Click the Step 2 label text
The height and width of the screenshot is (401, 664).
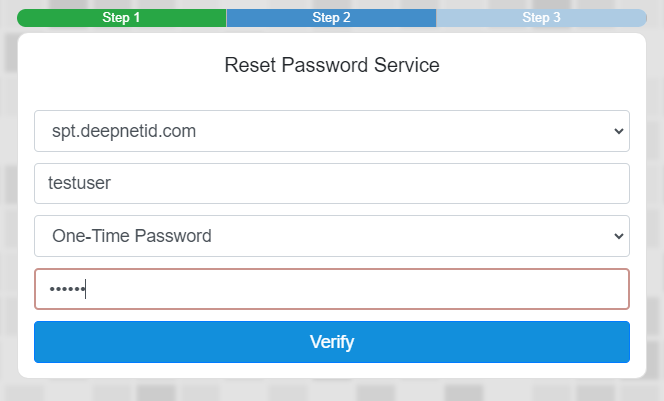331,18
